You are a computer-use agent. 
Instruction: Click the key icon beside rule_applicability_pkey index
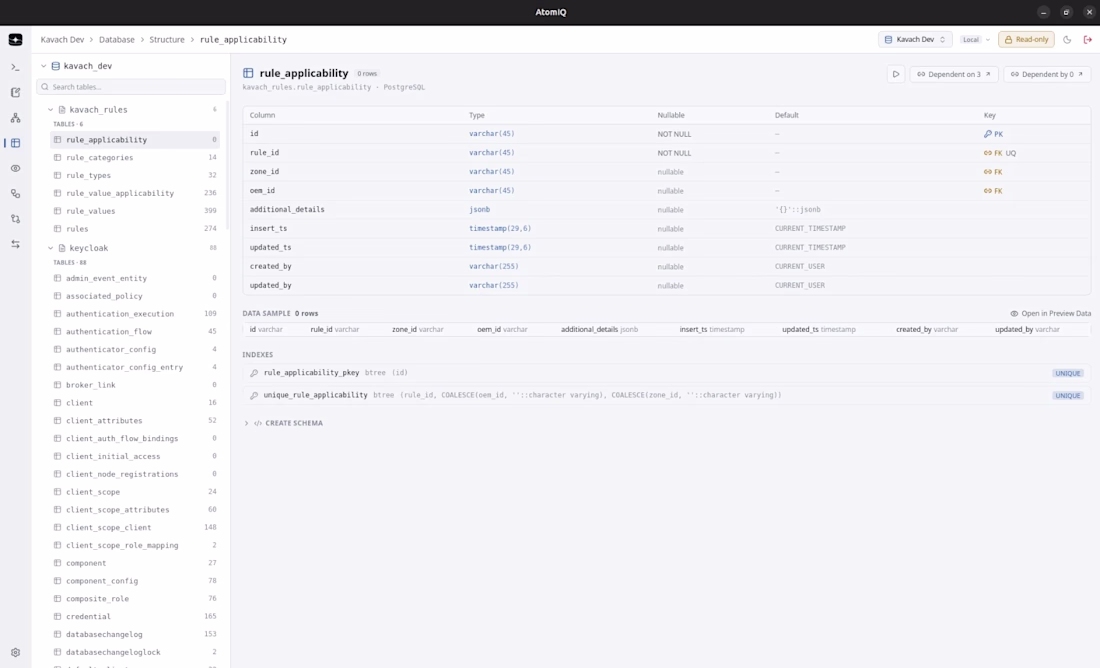point(254,373)
